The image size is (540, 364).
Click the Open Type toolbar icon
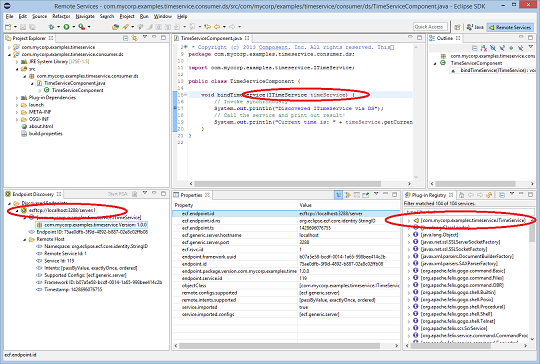(x=115, y=27)
